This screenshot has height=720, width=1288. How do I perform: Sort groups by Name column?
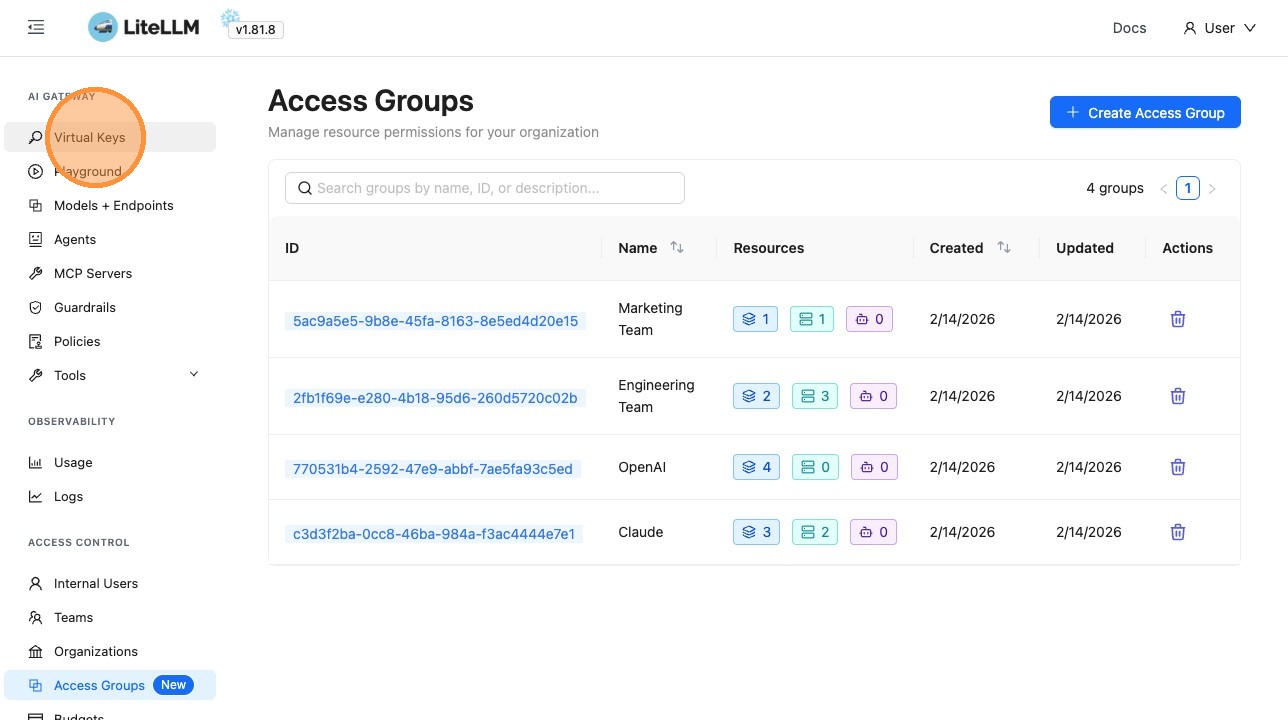click(677, 248)
